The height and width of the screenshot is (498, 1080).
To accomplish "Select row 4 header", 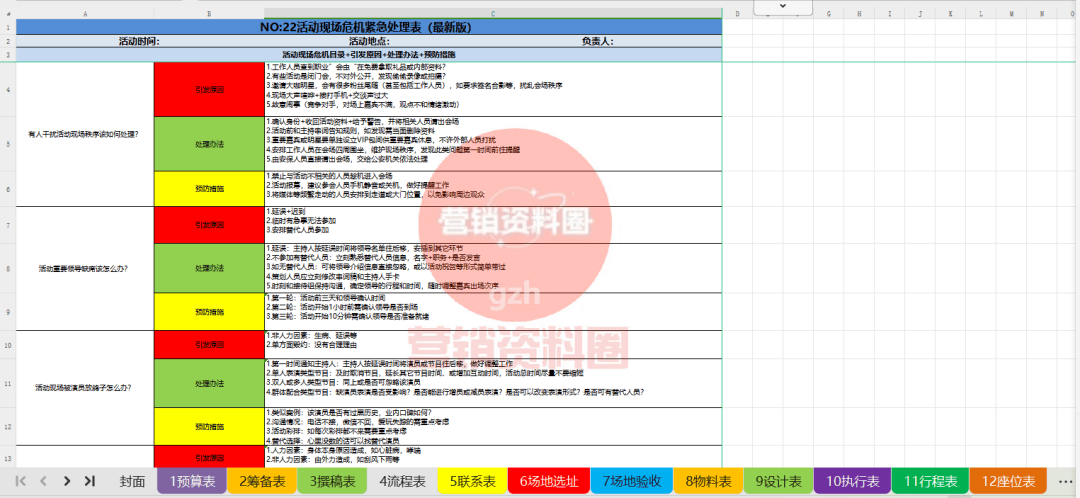I will pos(8,90).
